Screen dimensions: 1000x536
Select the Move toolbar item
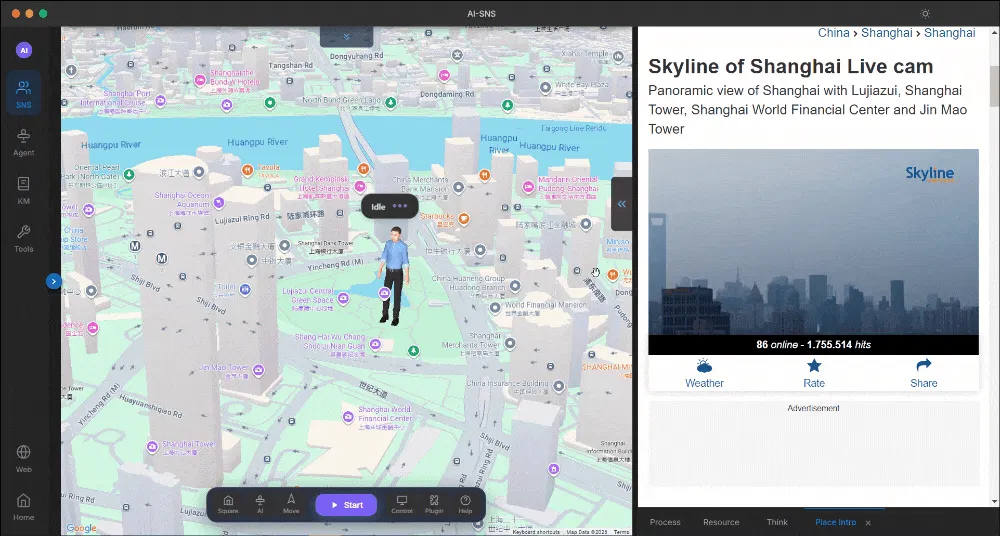click(x=291, y=504)
